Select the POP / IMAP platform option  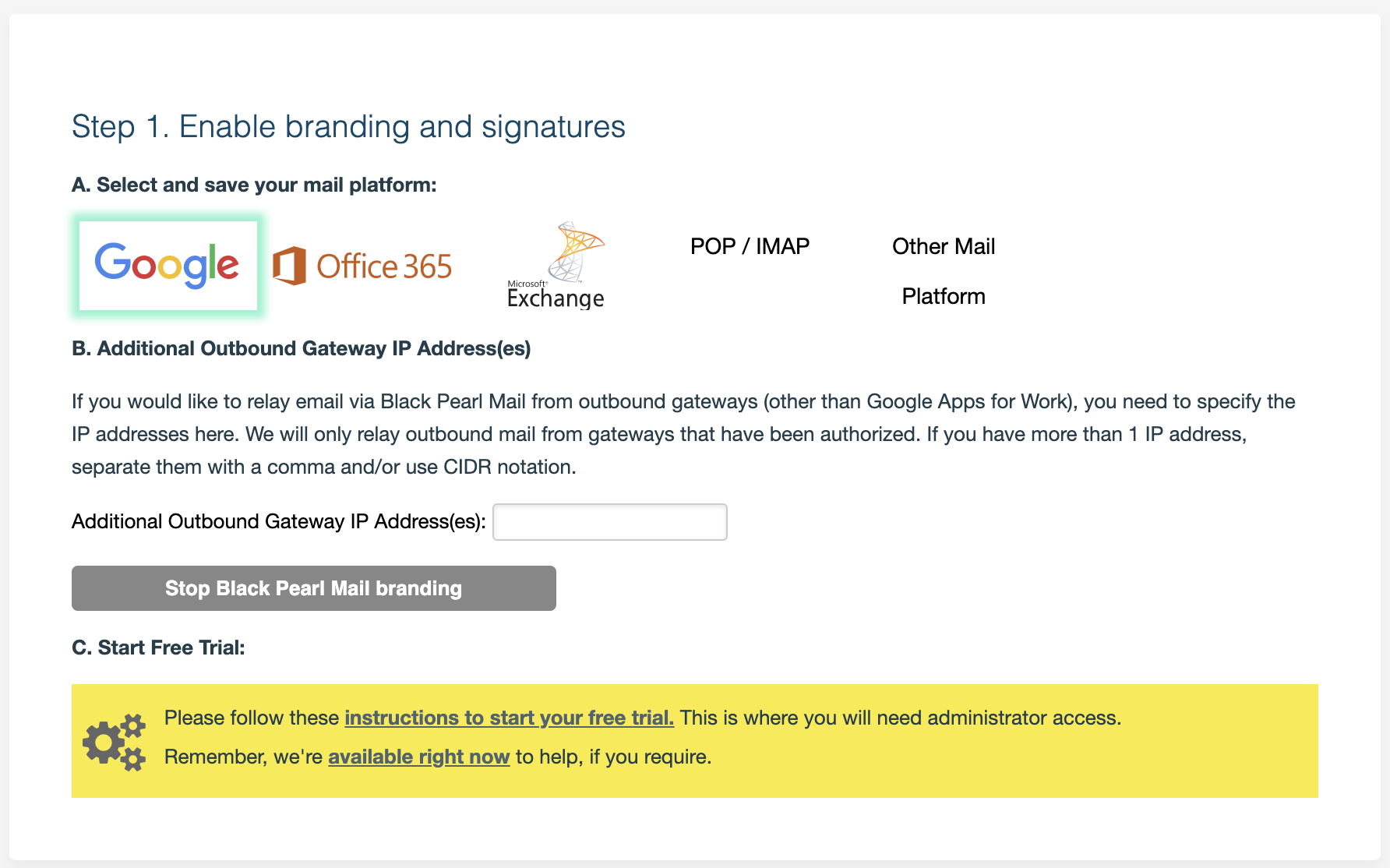[750, 246]
